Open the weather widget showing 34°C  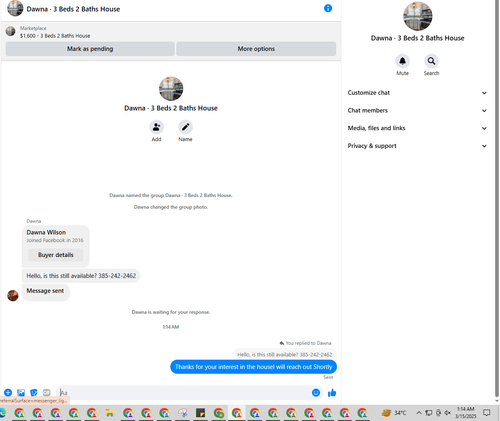coord(394,413)
